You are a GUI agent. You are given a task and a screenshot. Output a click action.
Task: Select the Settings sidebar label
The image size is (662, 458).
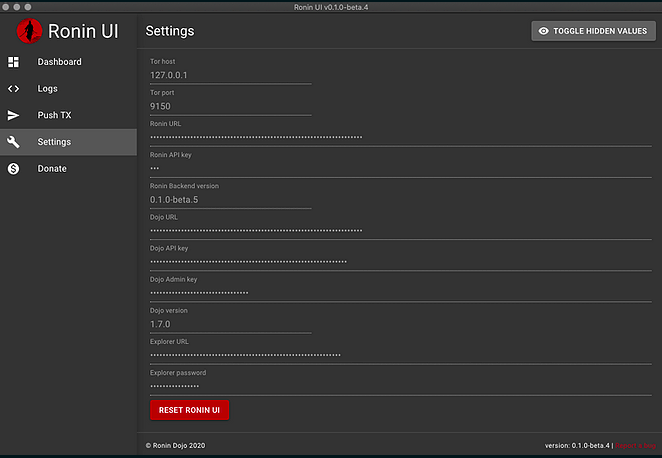tap(54, 142)
